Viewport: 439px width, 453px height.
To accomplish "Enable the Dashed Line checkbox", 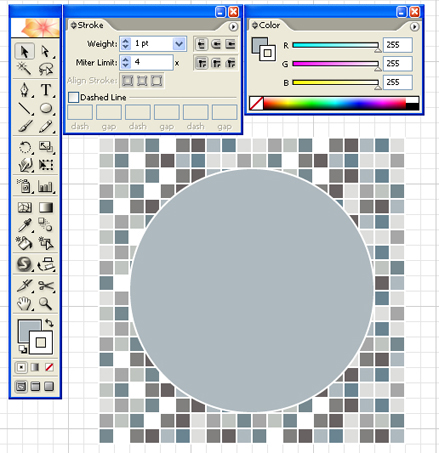I will [73, 97].
